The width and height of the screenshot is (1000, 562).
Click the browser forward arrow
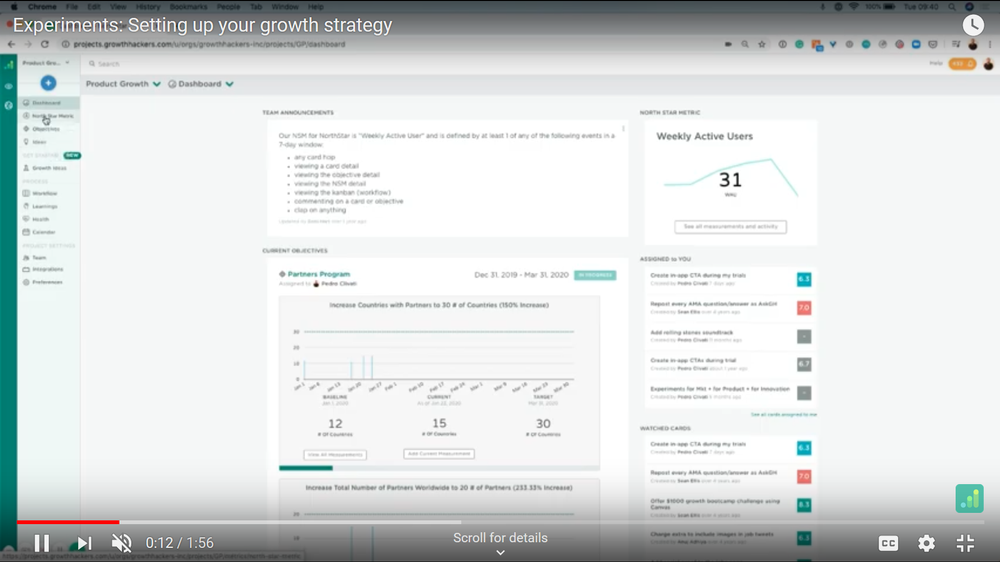28,44
